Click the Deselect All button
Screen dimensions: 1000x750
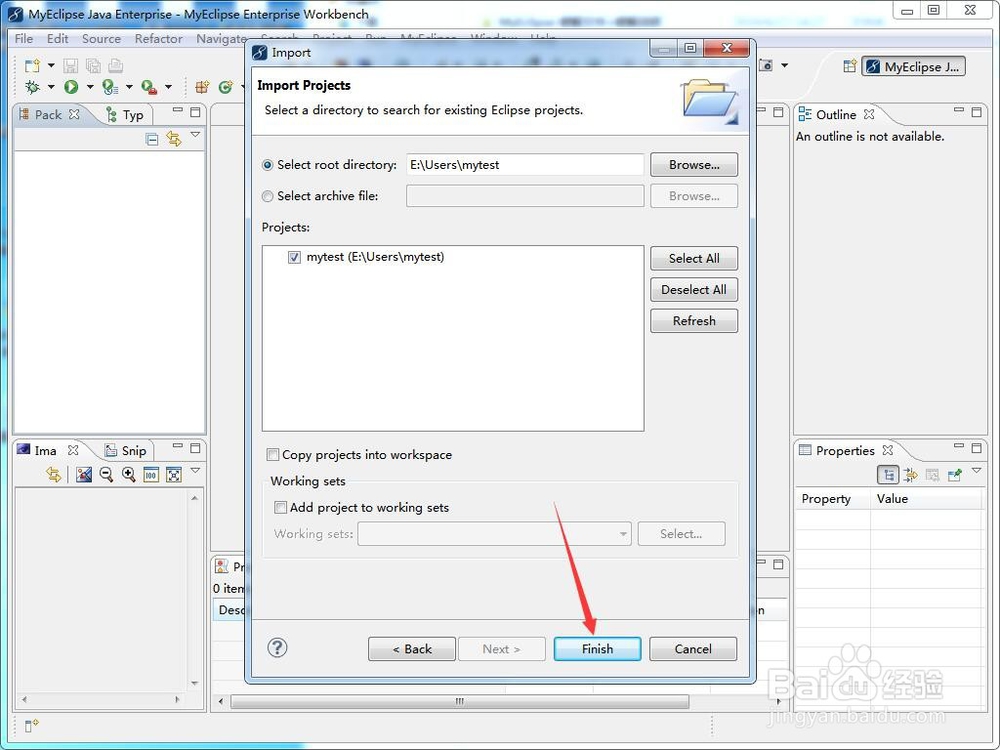pos(694,290)
